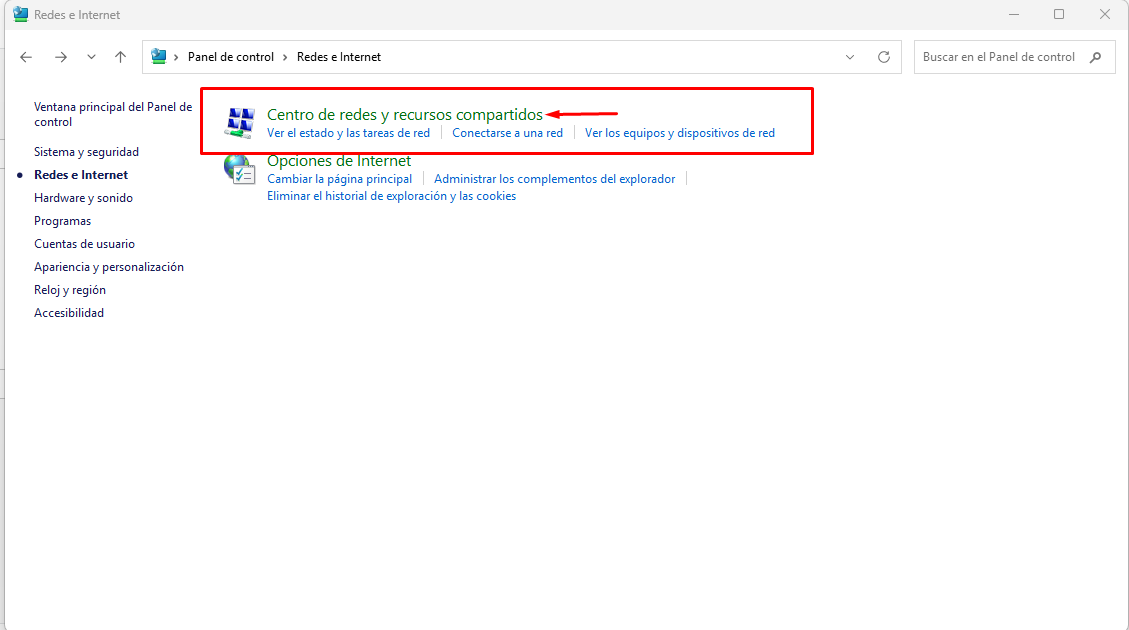Open Centro de redes y recursos compartidos

pos(404,114)
